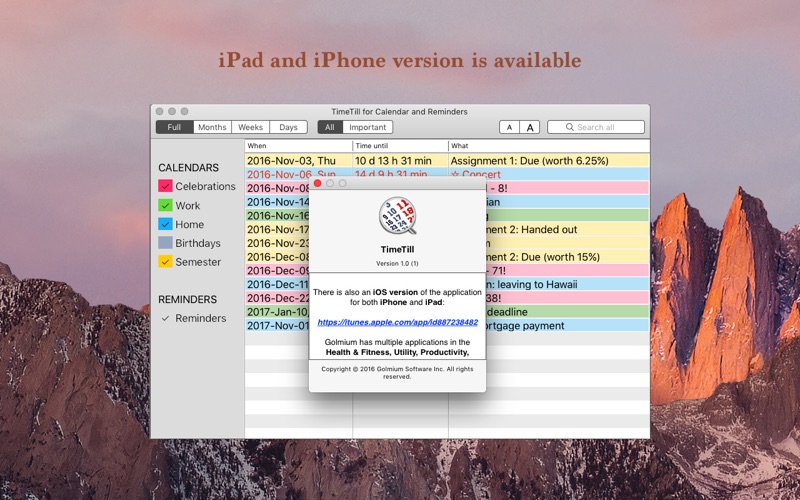Click the search magnifier icon
The image size is (800, 500).
pos(569,127)
